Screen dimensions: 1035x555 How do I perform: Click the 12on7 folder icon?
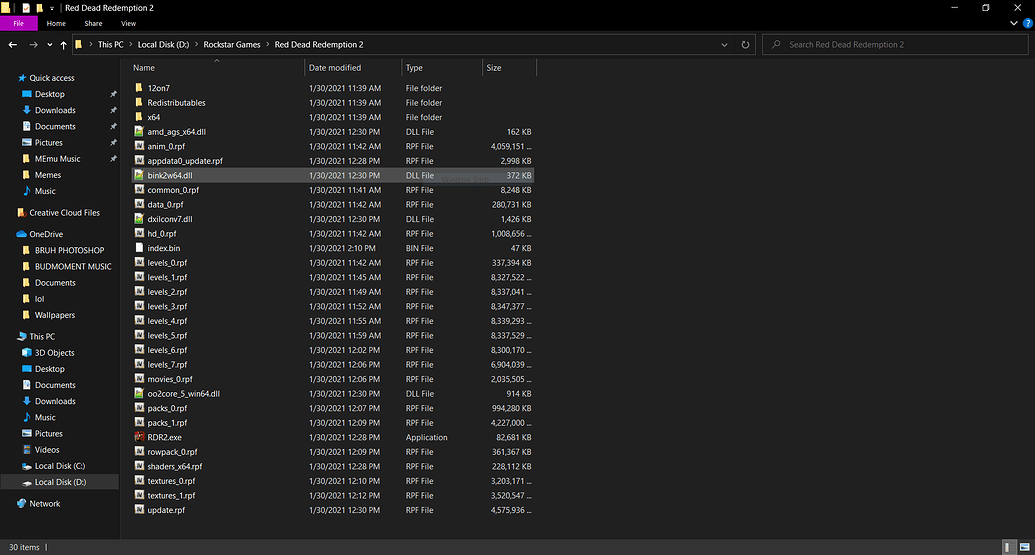click(139, 88)
